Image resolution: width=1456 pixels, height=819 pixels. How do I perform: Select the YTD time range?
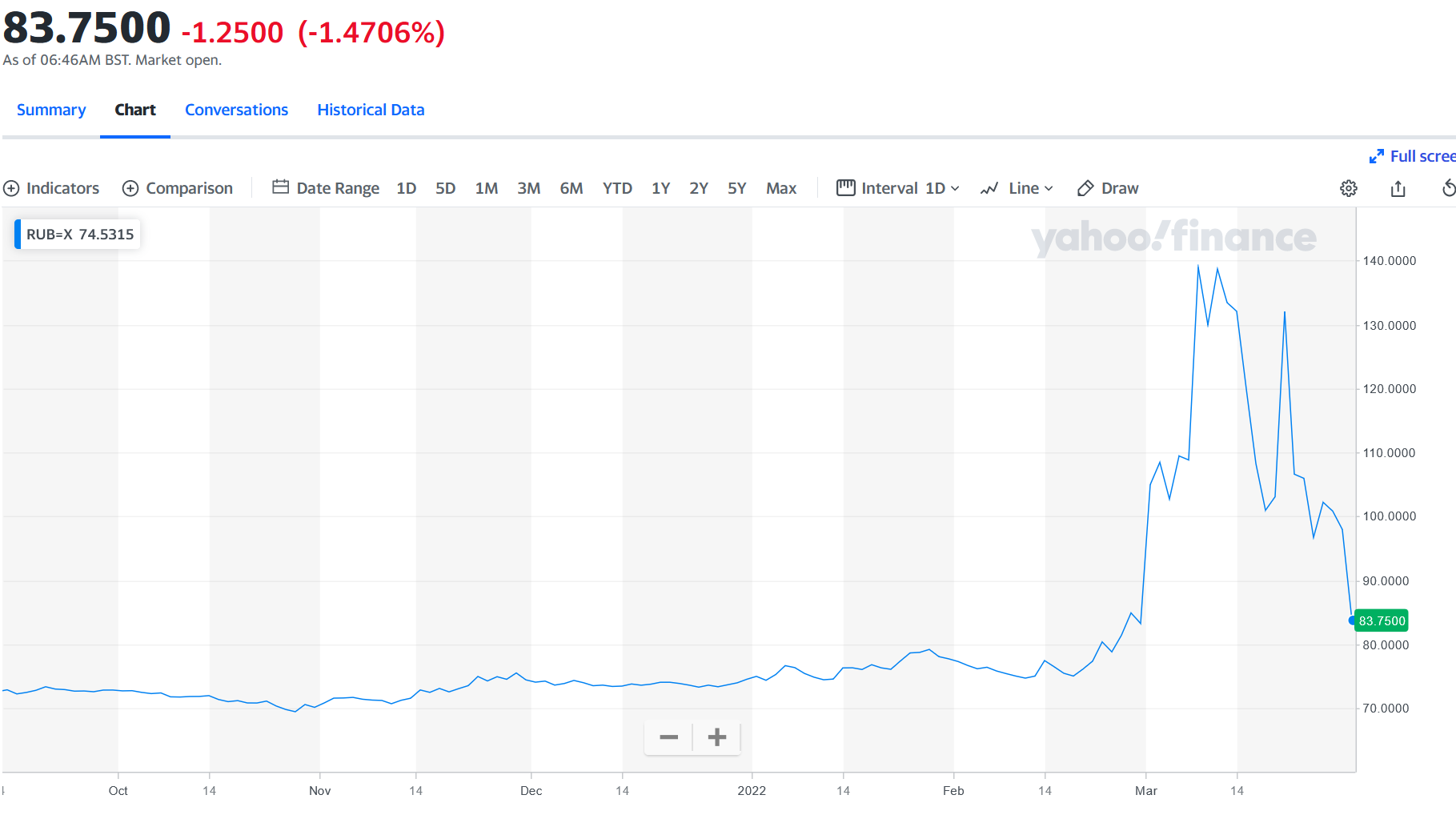click(617, 188)
